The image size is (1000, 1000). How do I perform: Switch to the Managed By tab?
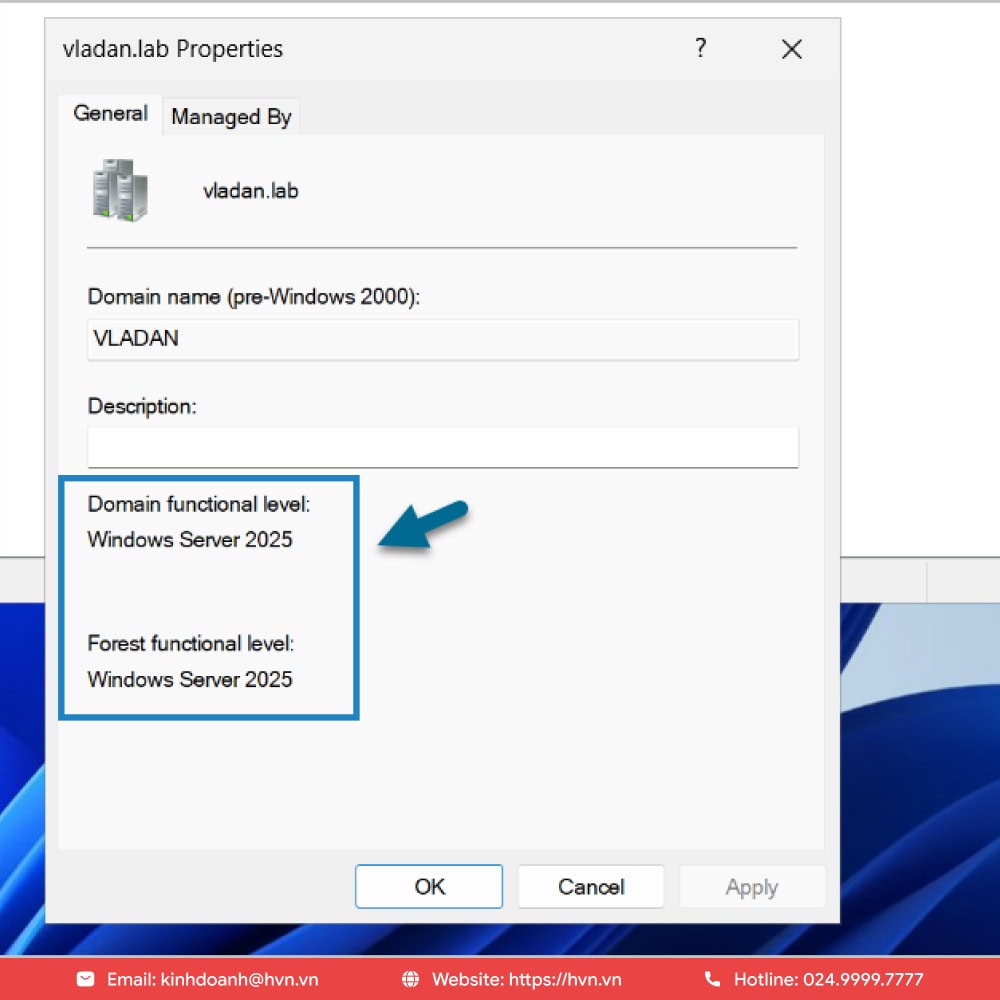[x=231, y=117]
